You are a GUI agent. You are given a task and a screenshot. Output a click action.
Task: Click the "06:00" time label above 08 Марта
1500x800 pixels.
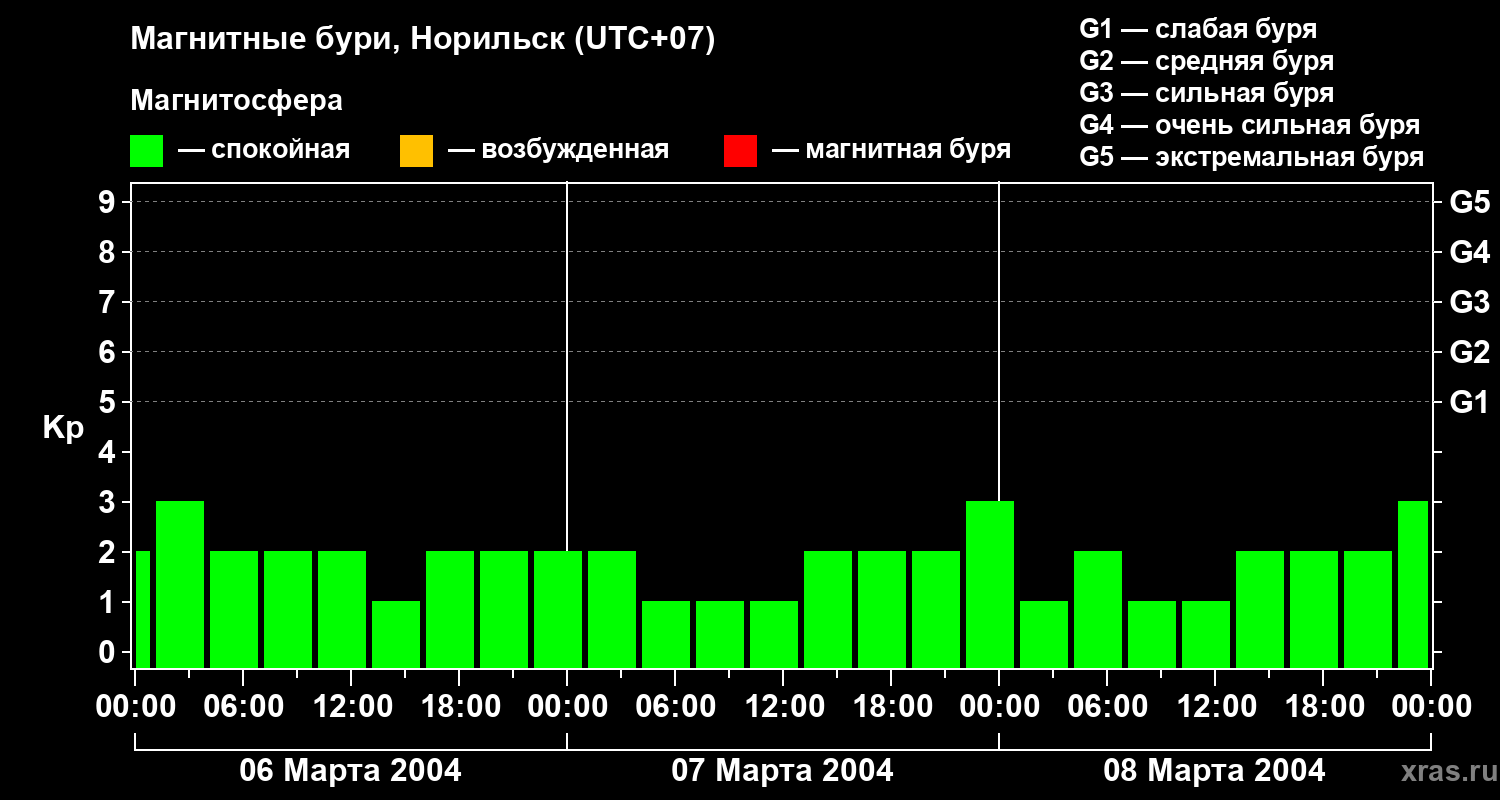coord(1106,707)
